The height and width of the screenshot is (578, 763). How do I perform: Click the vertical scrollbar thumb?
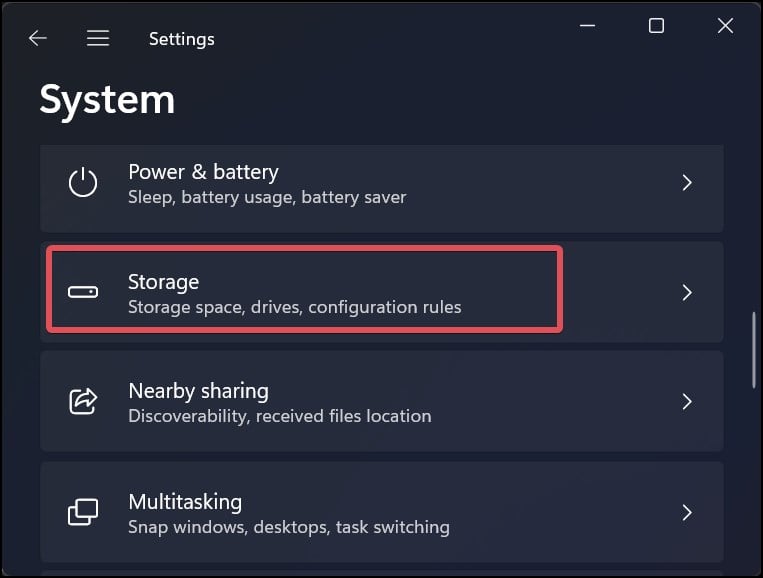[x=755, y=350]
